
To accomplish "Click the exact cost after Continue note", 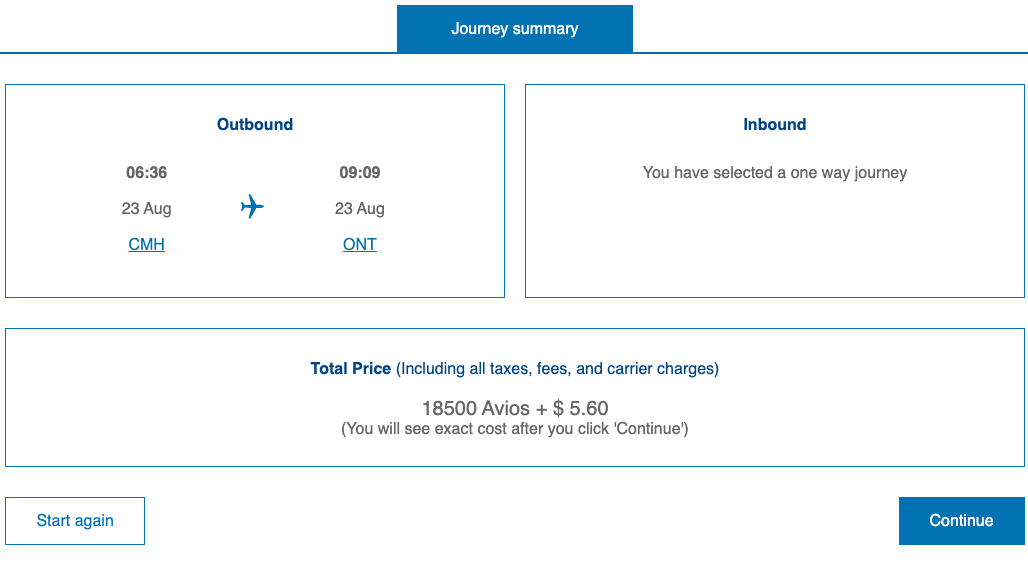I will coord(514,429).
